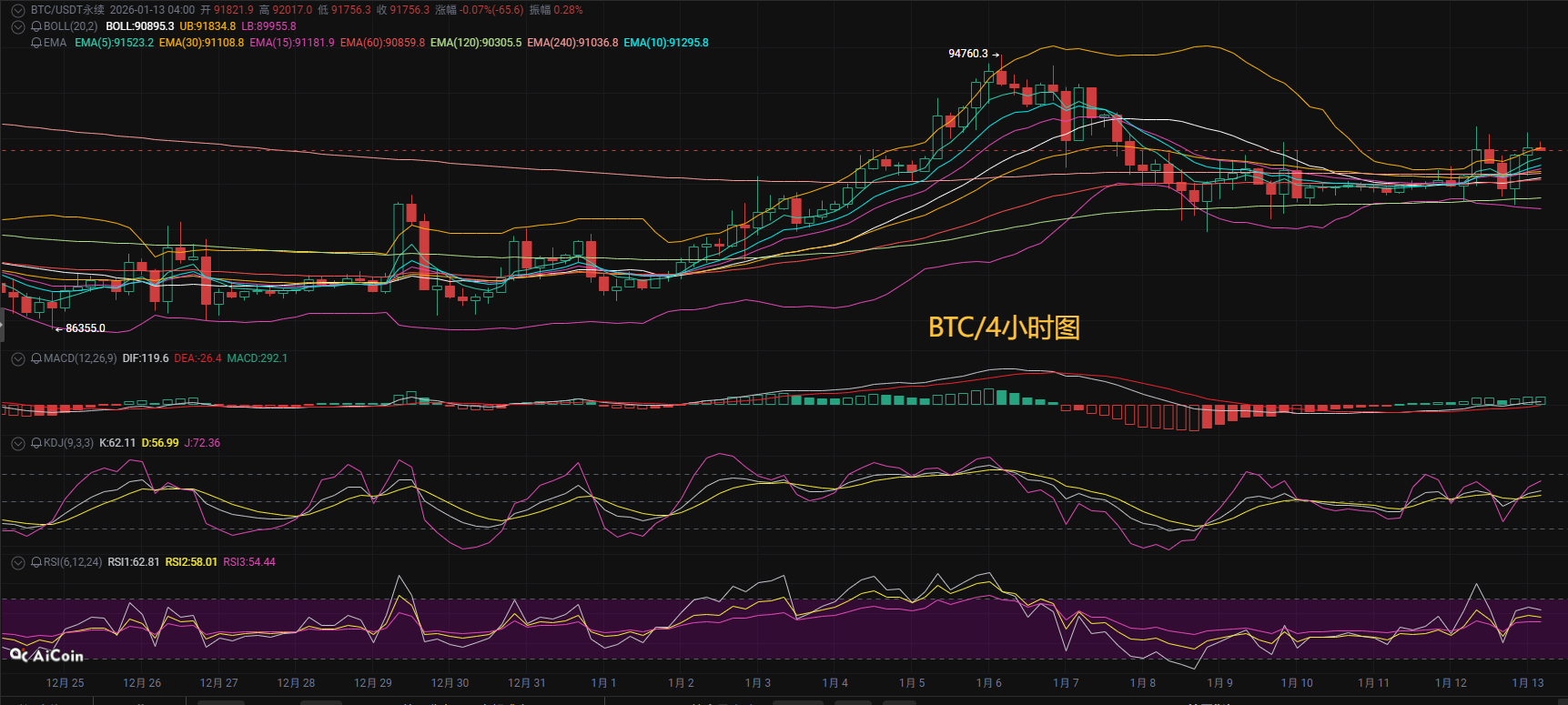Expand the left sidebar arrow handle
This screenshot has height=705, width=1568.
coord(3,325)
